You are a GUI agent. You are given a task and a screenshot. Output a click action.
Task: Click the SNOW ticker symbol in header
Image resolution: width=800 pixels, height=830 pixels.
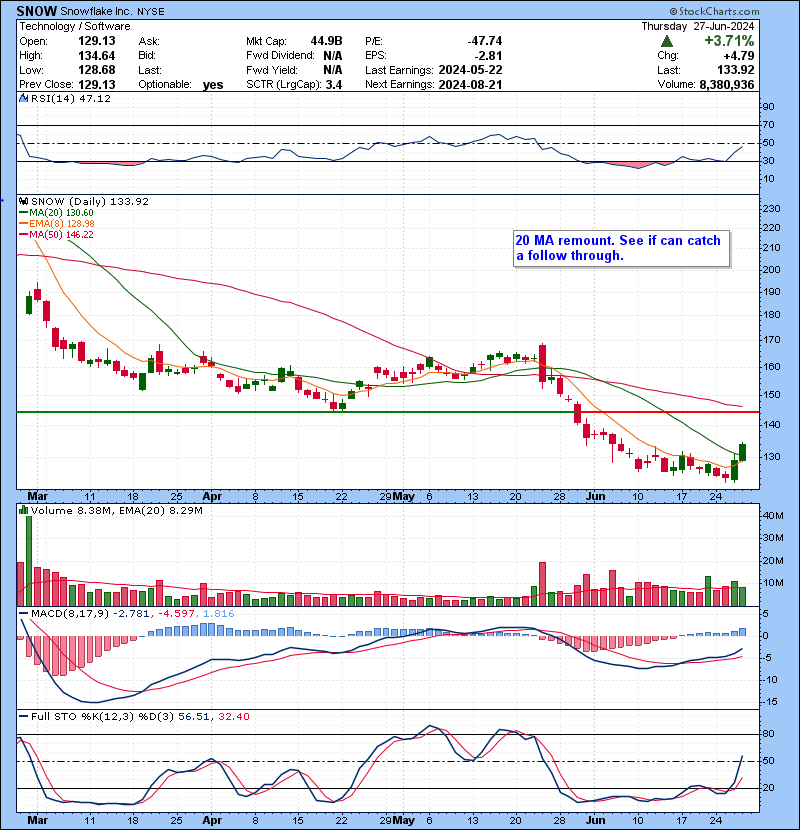(x=37, y=11)
